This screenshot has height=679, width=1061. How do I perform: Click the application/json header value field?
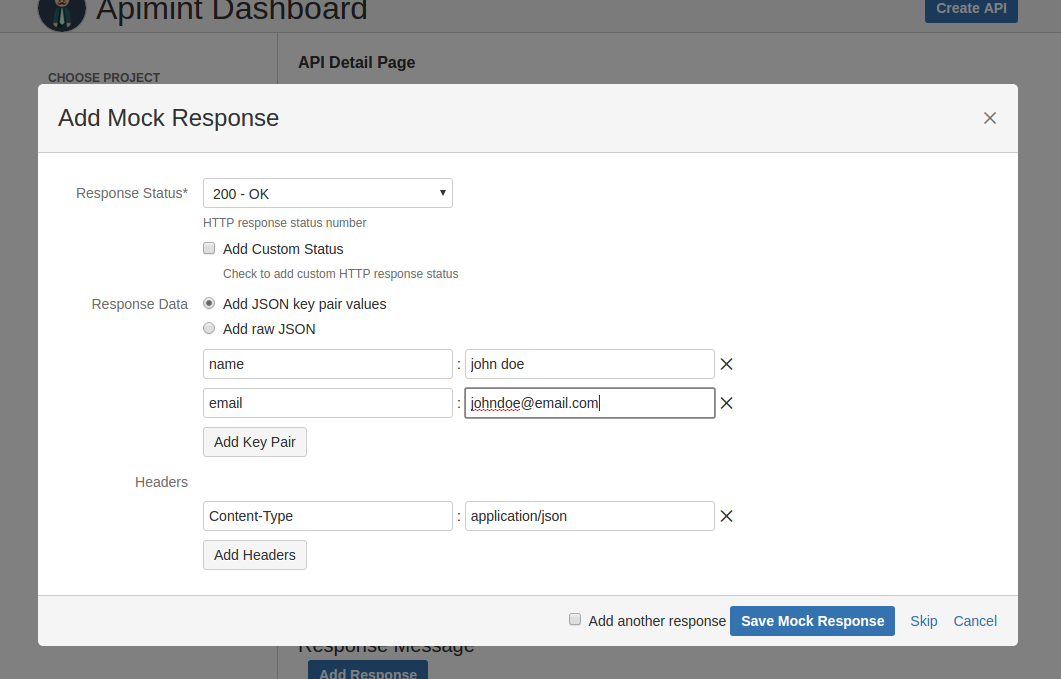coord(589,516)
